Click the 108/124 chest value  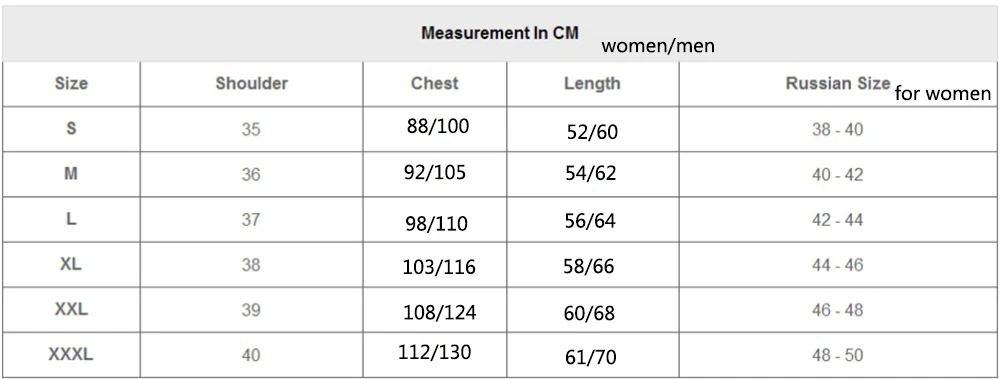[x=439, y=313]
